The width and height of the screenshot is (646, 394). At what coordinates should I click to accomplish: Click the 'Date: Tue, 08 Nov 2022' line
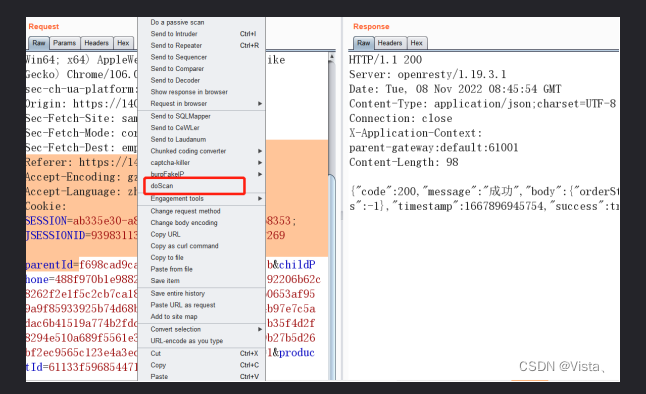tap(455, 89)
